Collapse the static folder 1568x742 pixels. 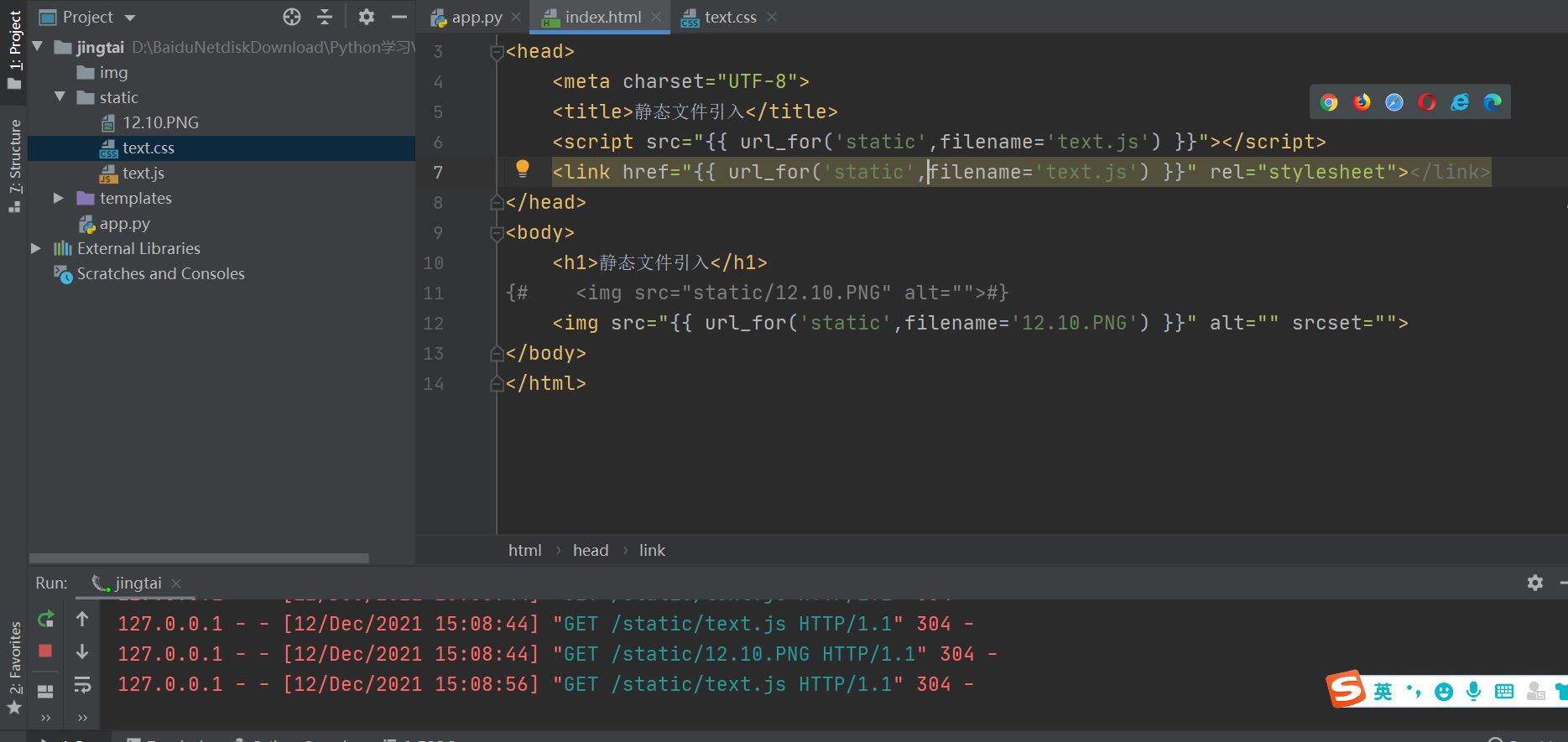pyautogui.click(x=60, y=97)
